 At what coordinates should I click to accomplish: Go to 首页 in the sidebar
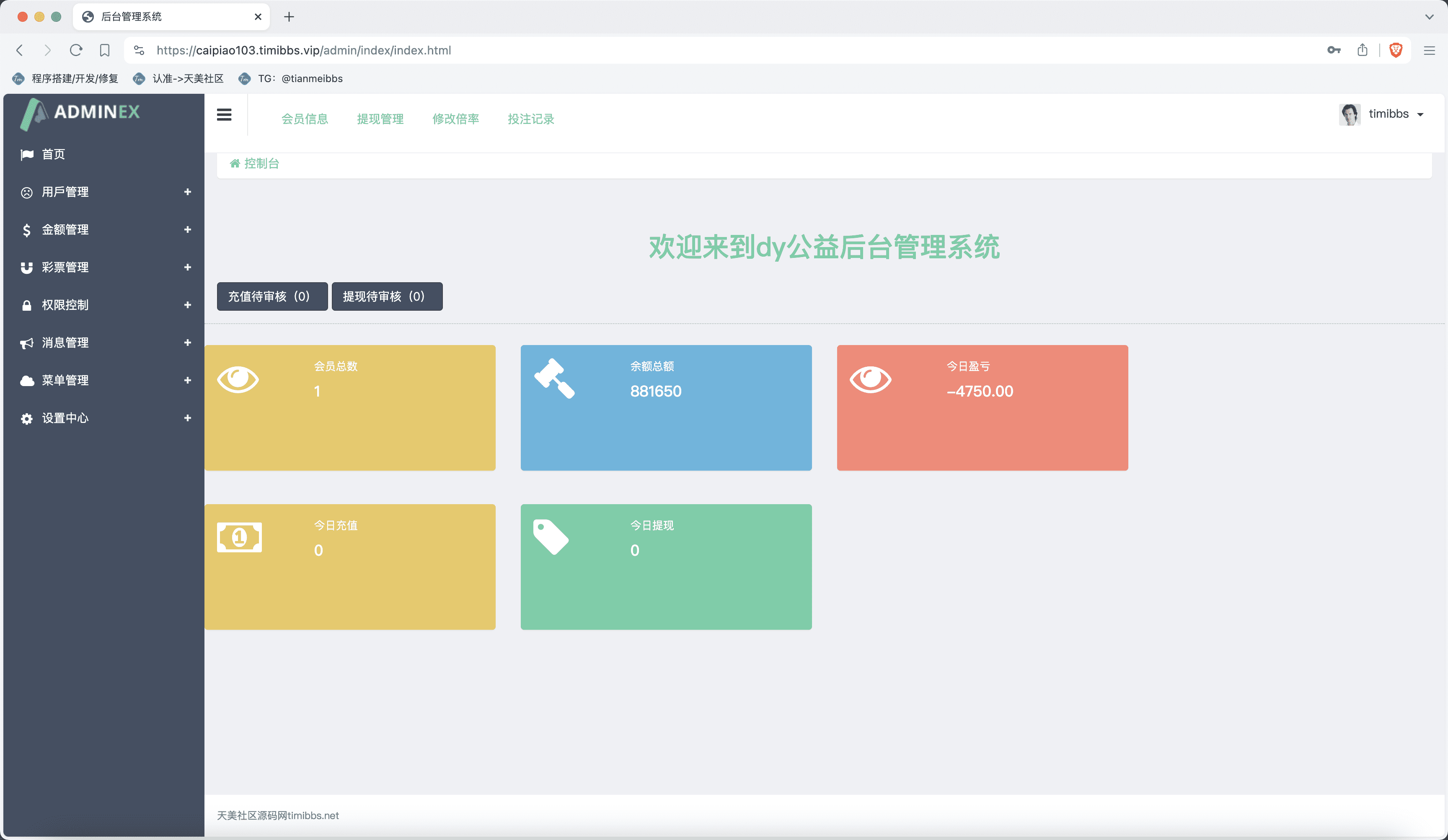coord(54,155)
